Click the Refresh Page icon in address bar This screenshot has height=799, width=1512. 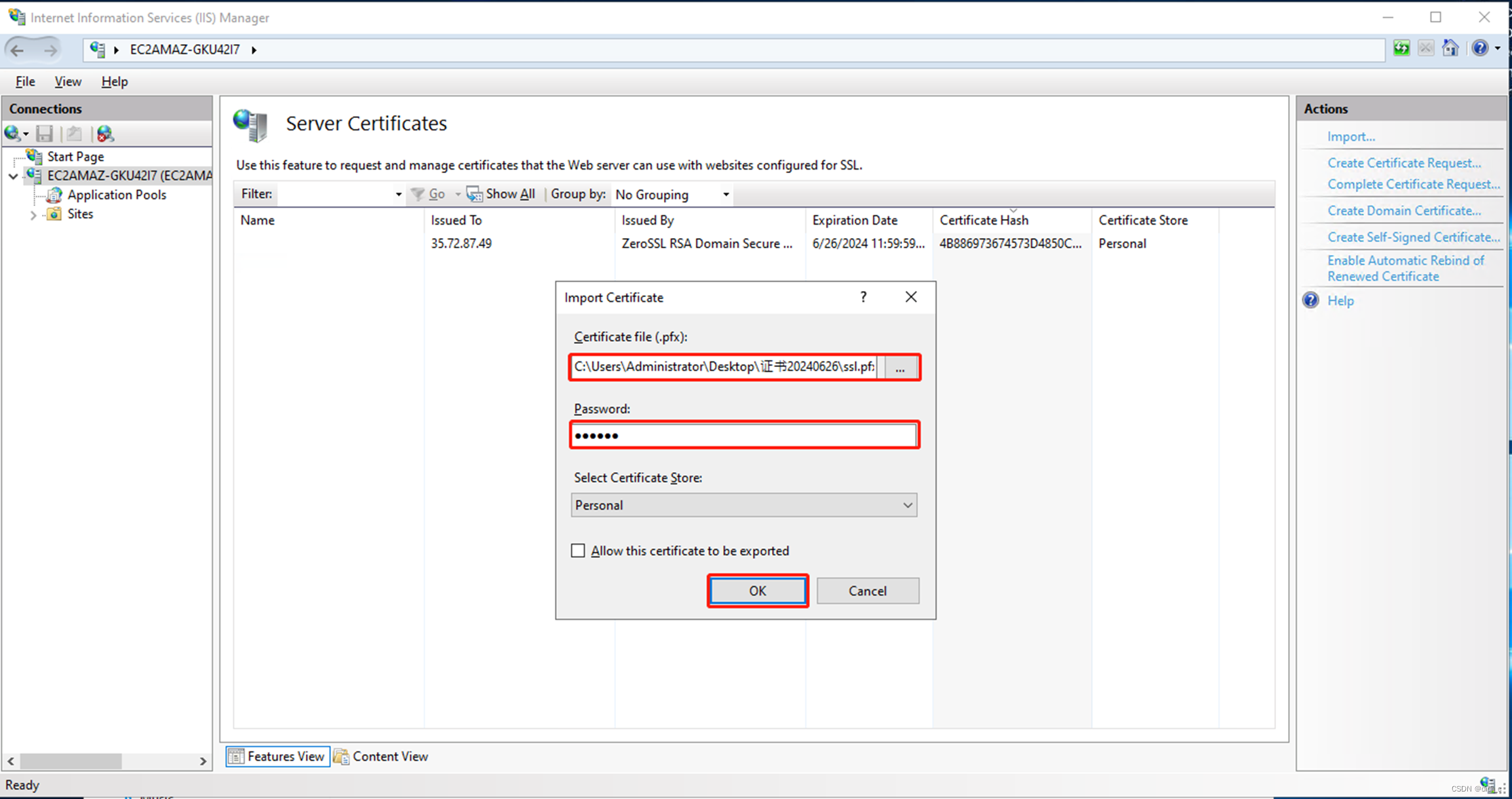(x=1401, y=49)
